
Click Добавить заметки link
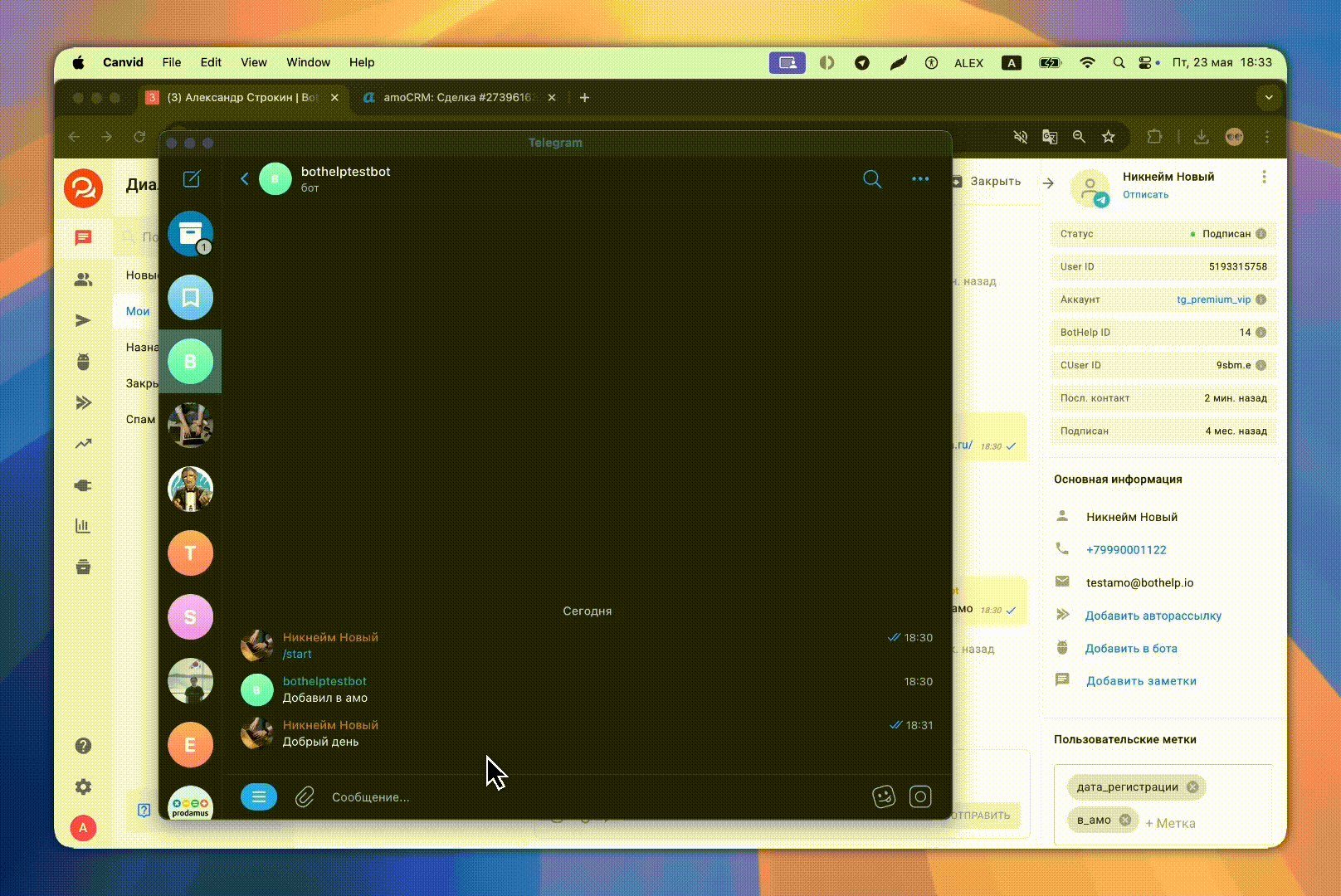[x=1141, y=680]
